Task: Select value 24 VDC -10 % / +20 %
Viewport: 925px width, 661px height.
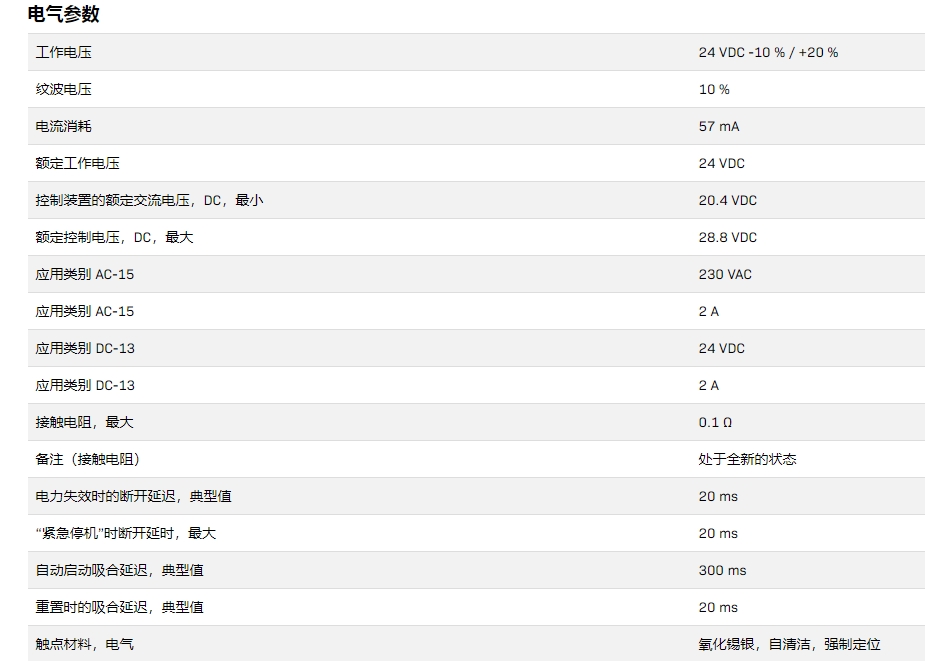Action: coord(768,52)
